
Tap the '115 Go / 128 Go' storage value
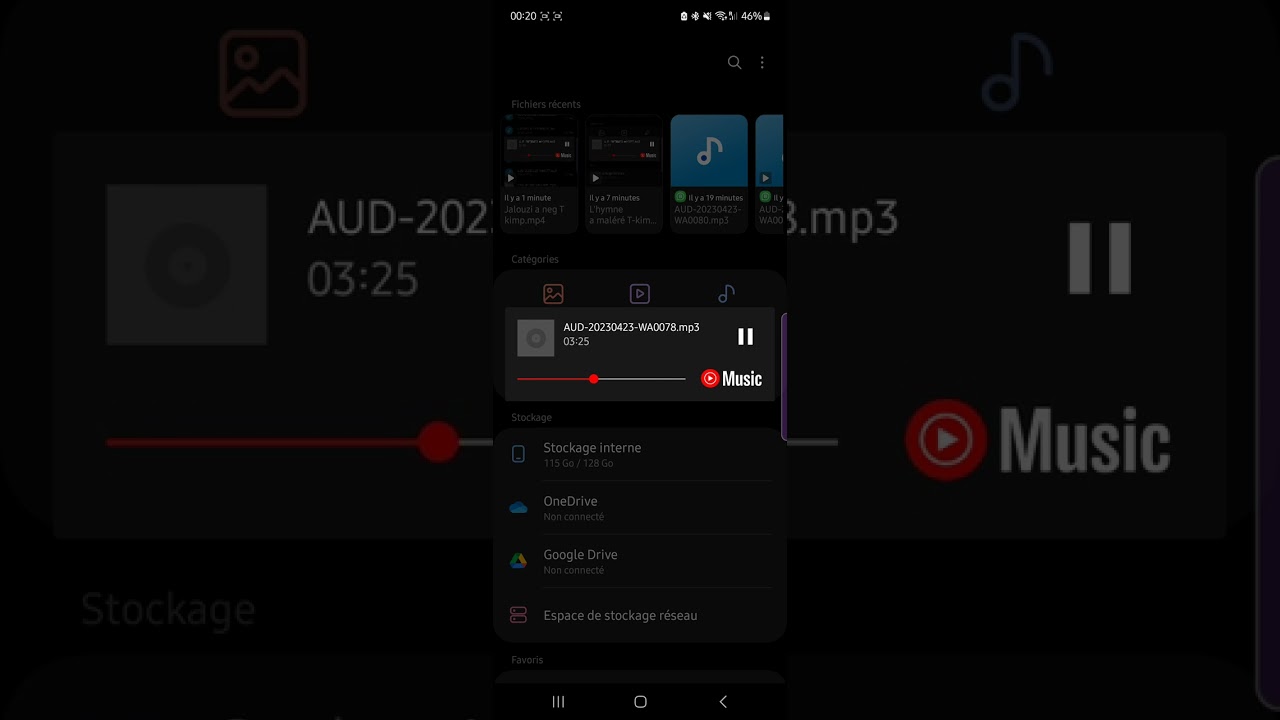[x=578, y=464]
